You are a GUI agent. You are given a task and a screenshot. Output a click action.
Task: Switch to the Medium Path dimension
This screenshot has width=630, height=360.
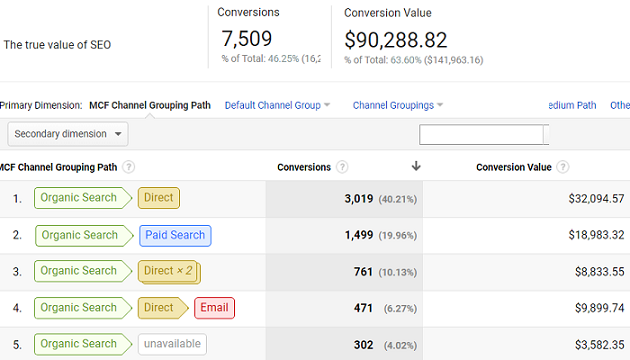[572, 105]
